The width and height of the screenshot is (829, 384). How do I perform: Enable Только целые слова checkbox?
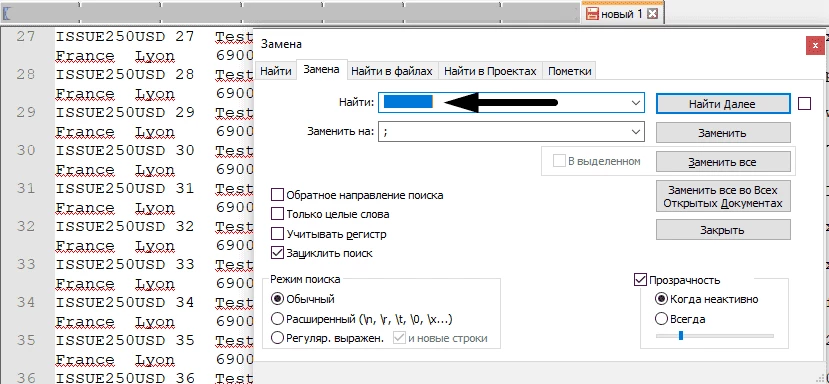tap(277, 214)
